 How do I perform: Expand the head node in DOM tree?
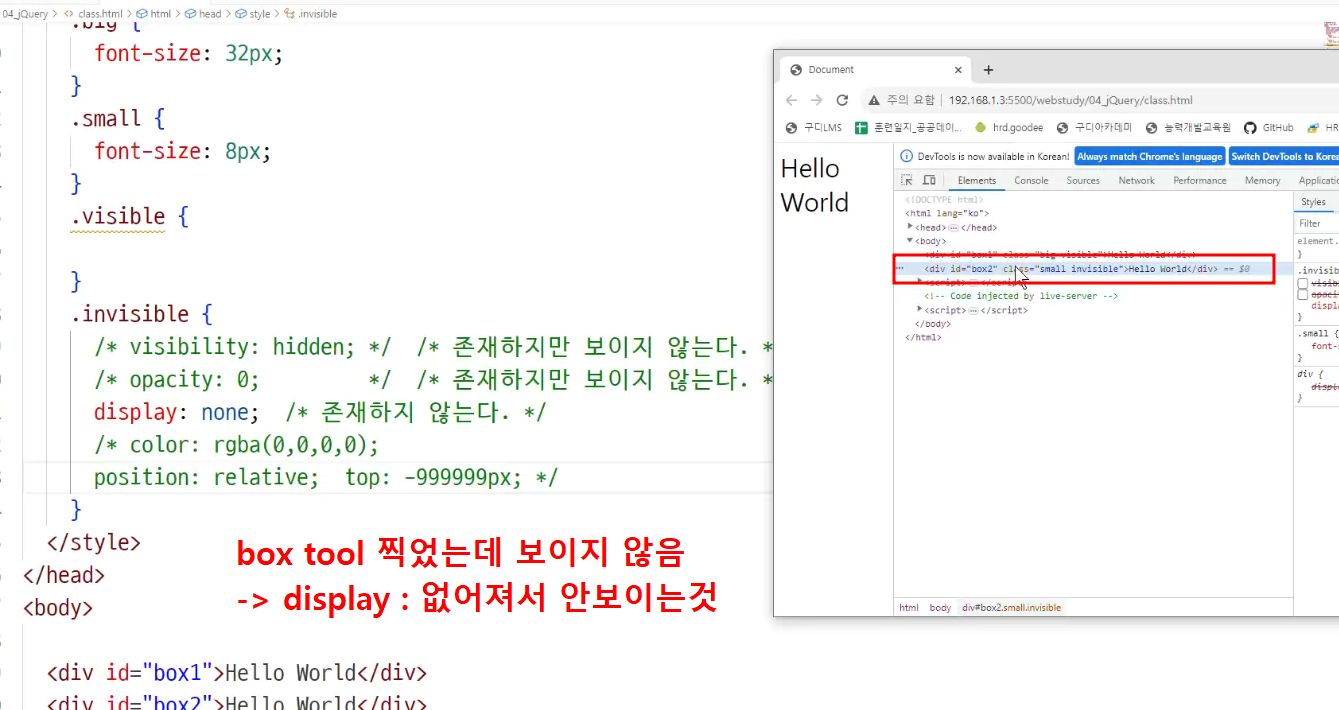click(x=910, y=227)
